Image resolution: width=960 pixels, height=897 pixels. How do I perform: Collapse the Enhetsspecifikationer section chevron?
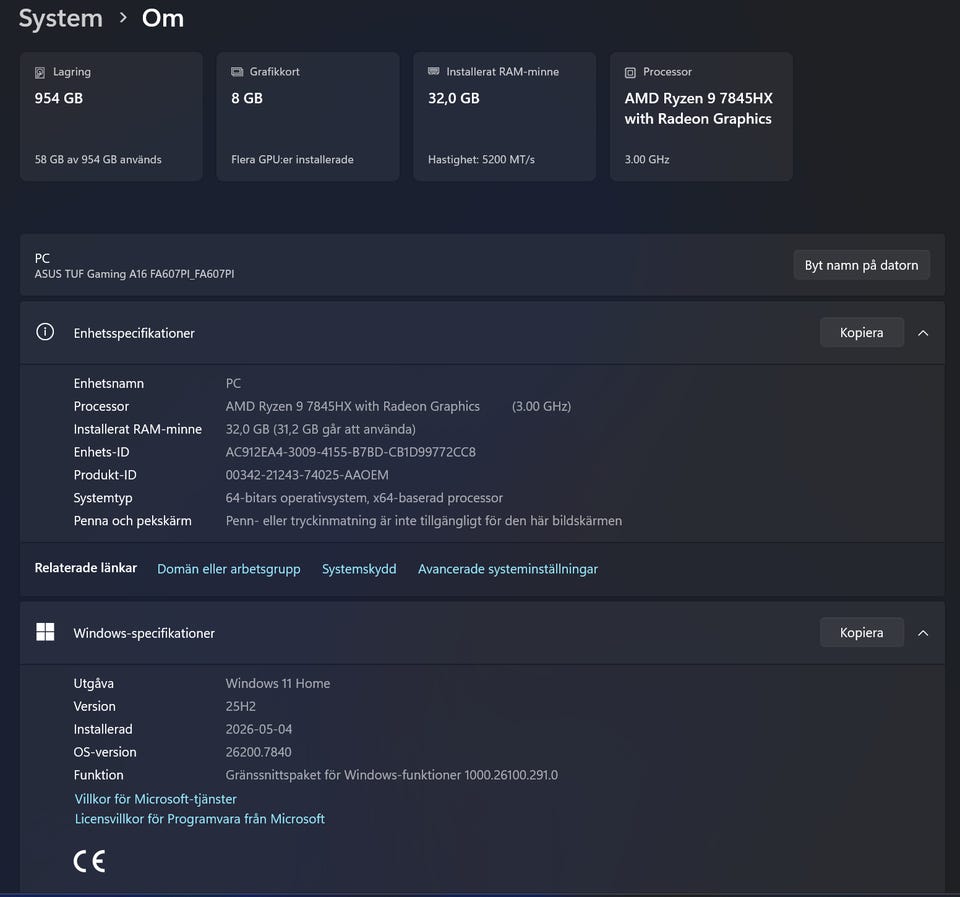[923, 333]
